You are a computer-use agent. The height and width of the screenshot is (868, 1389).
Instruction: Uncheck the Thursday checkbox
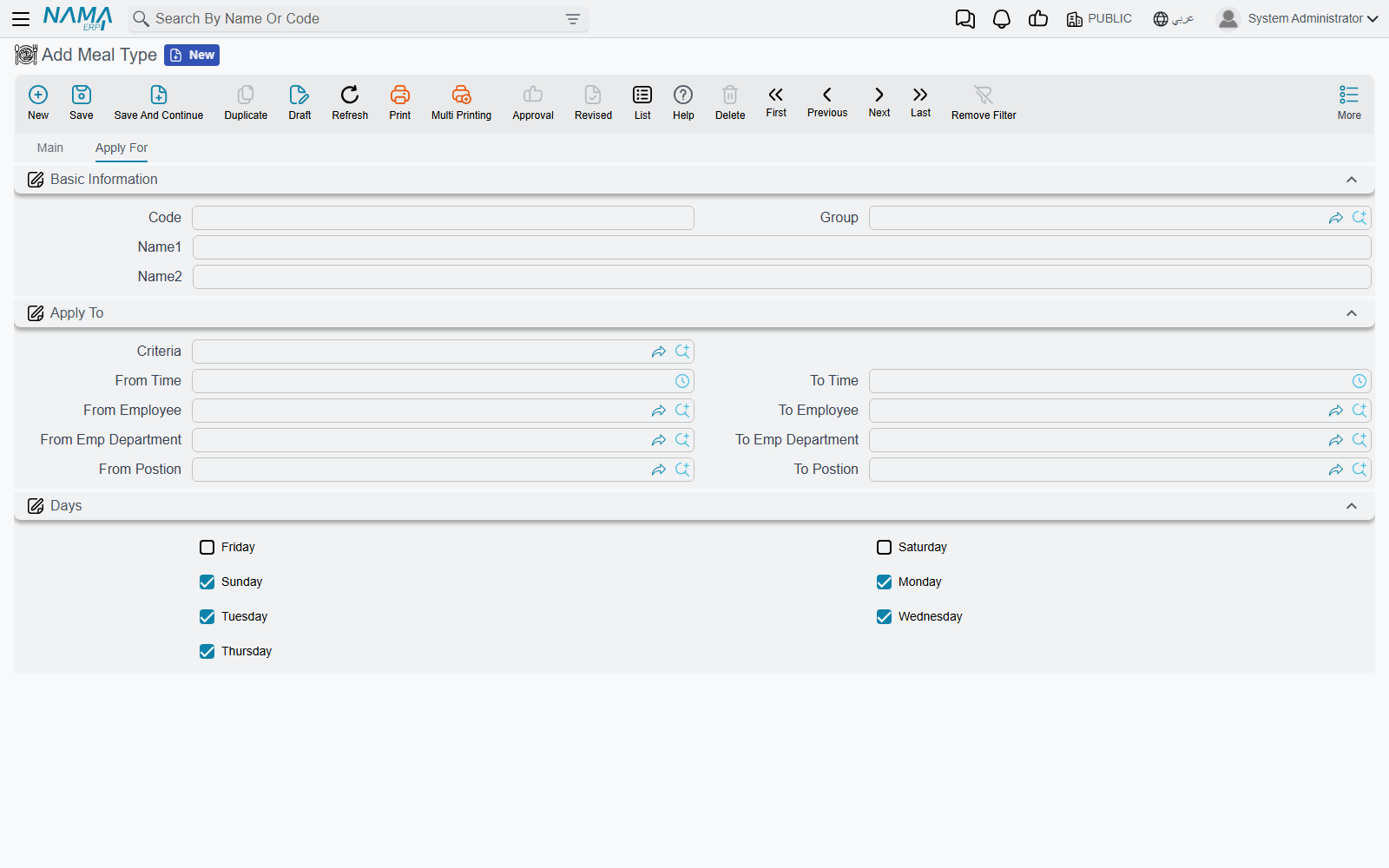pyautogui.click(x=207, y=651)
